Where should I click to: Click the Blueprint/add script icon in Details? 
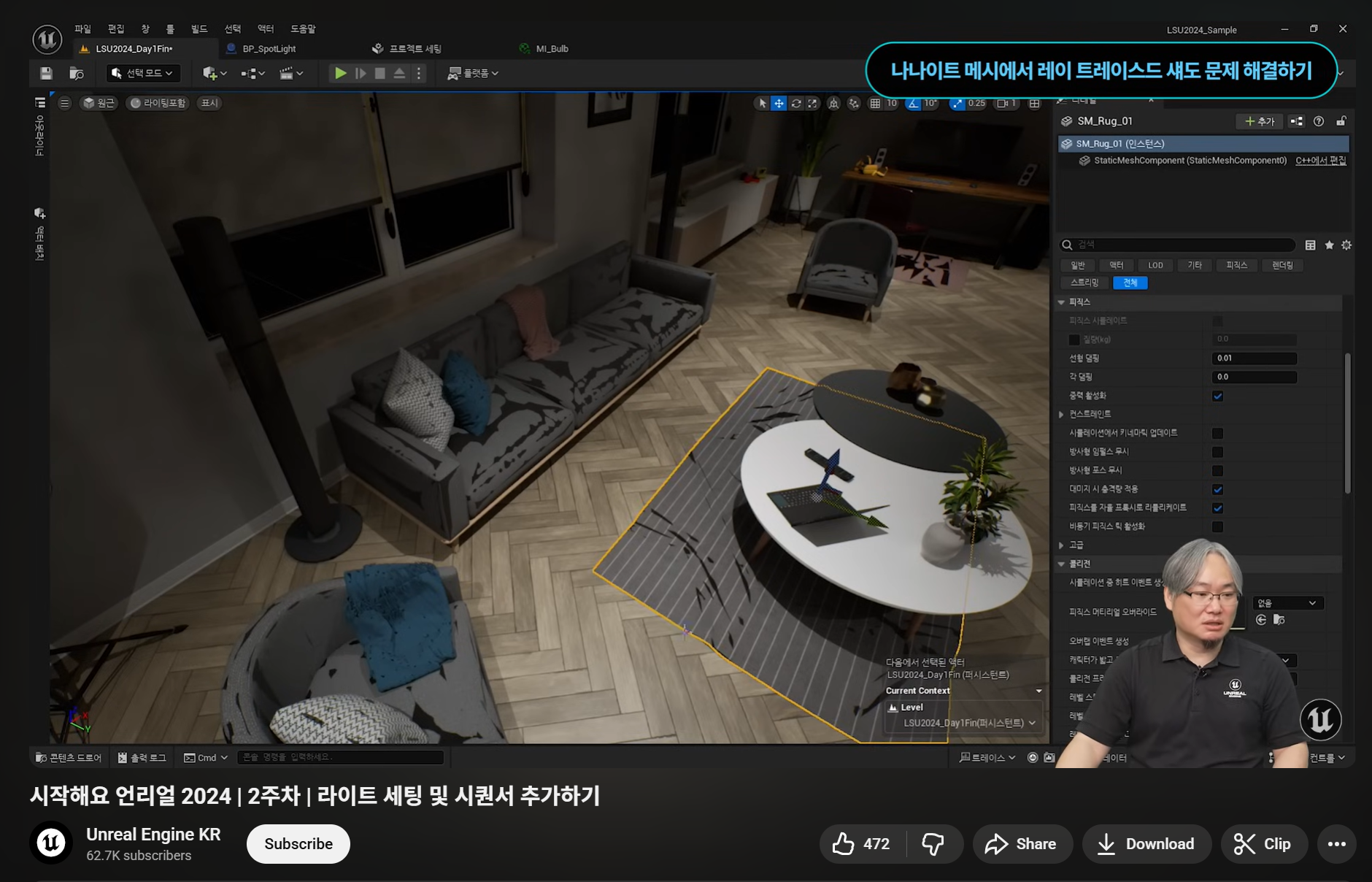tap(1296, 121)
